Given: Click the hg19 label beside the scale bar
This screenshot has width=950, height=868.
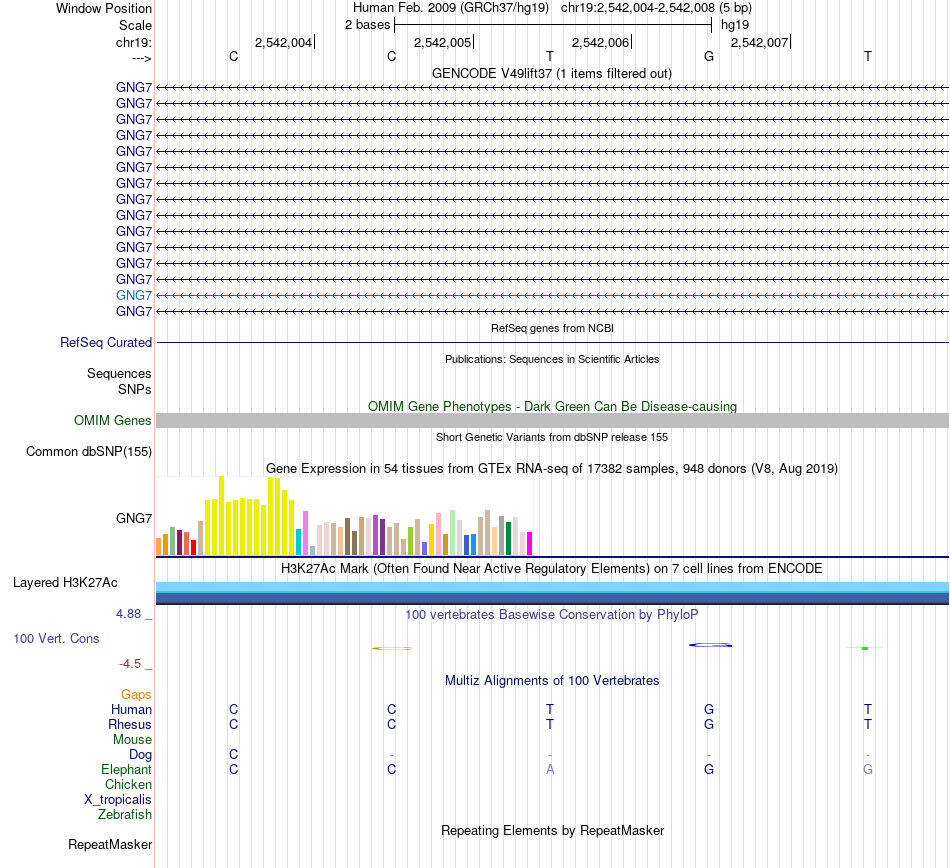Looking at the screenshot, I should (x=735, y=25).
